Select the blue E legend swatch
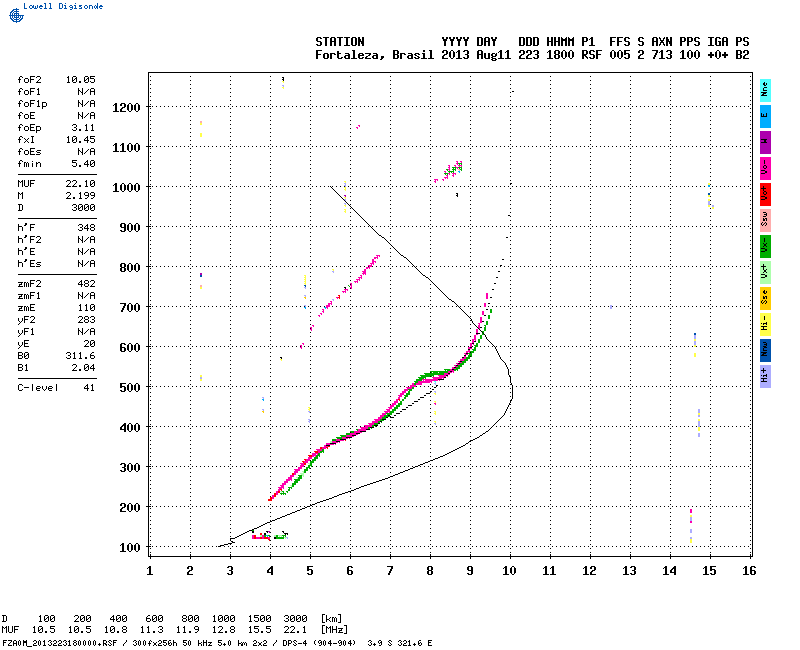This screenshot has width=800, height=650. pos(765,114)
